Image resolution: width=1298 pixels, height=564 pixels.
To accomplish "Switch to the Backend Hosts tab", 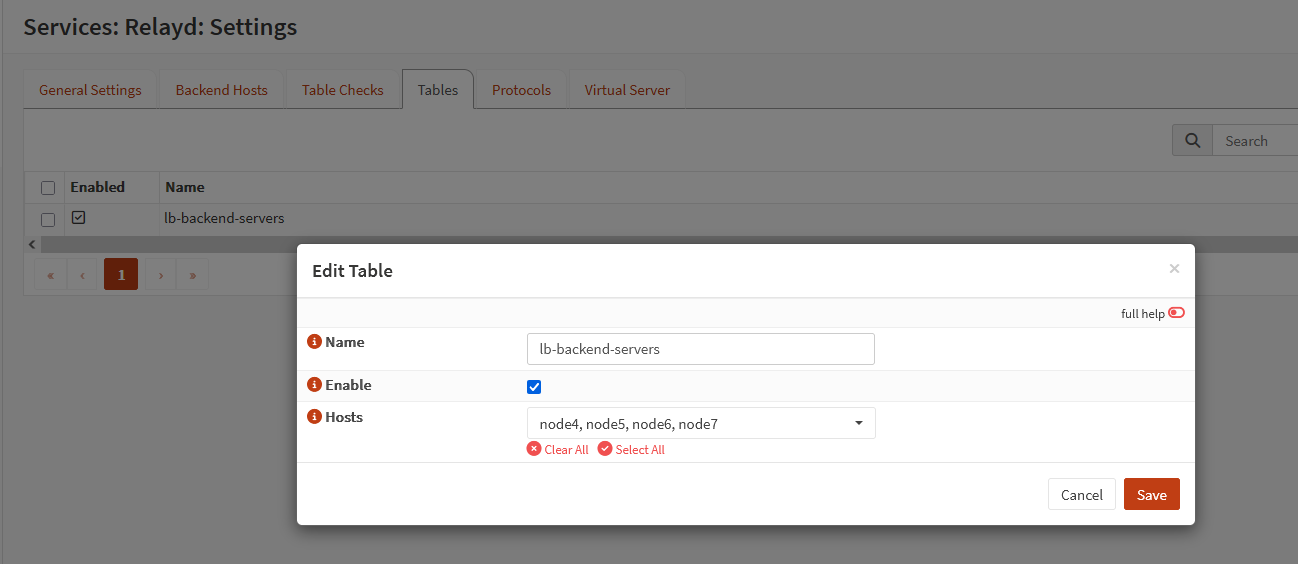I will [221, 90].
